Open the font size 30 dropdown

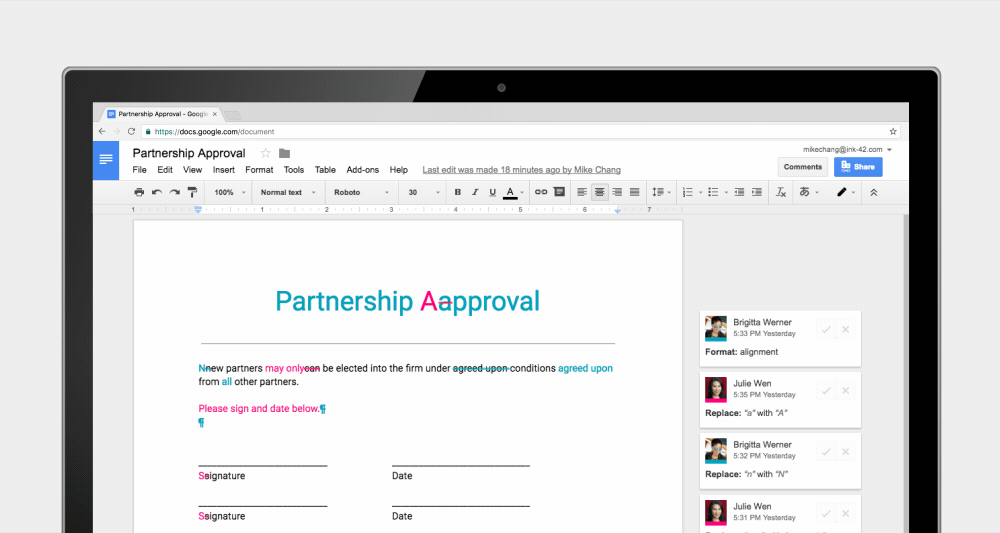coord(423,192)
